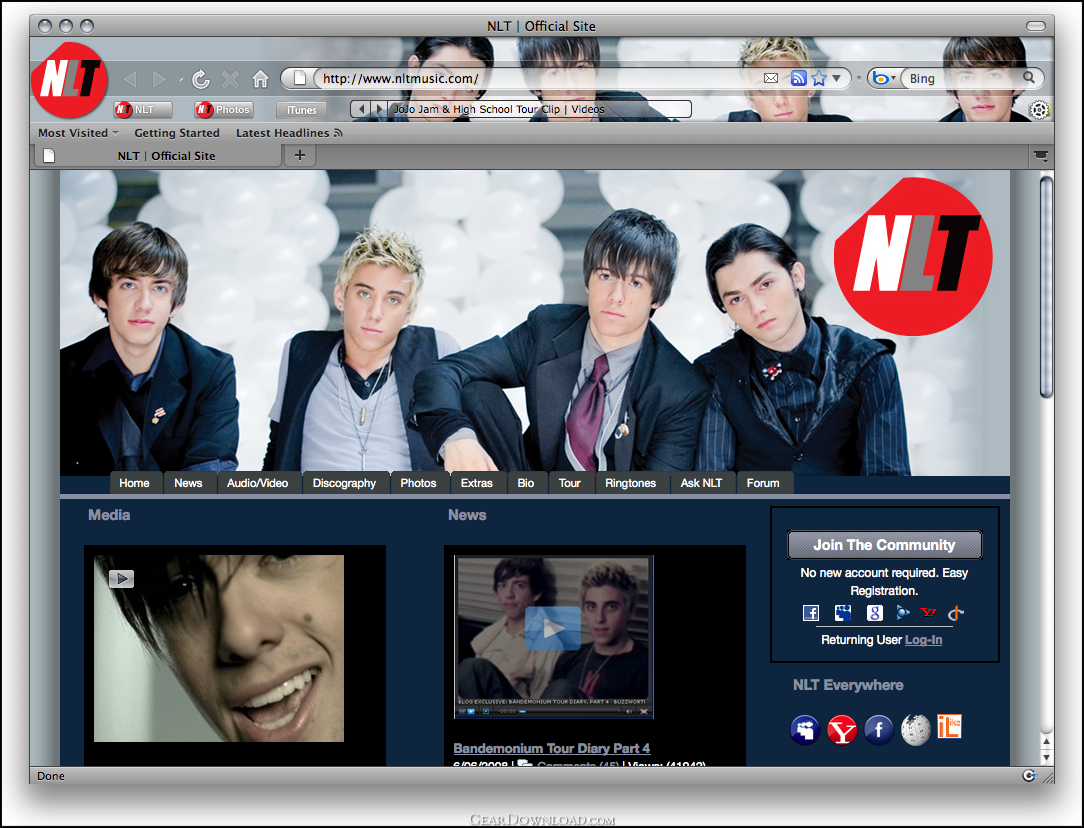
Task: Play the Media section video thumbnail
Action: click(218, 648)
